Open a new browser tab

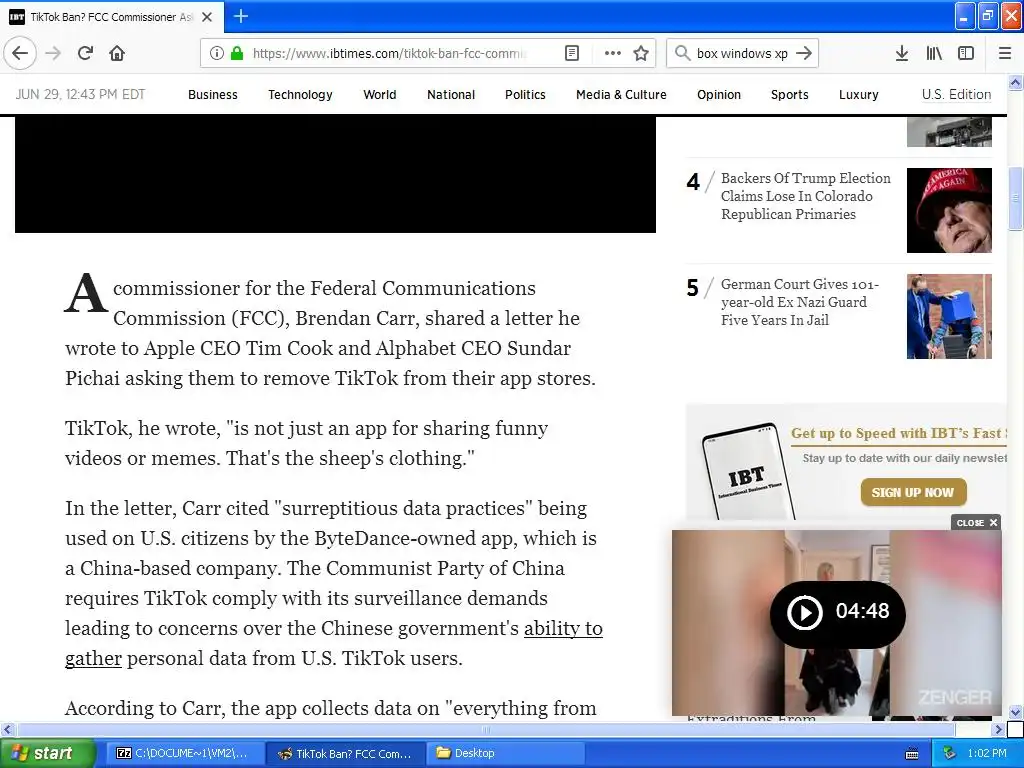(240, 16)
